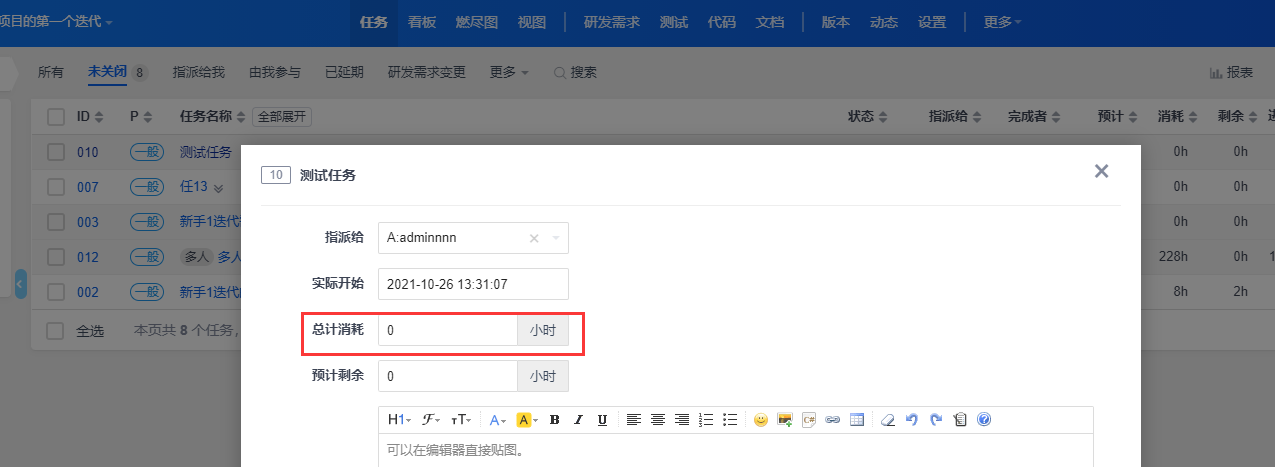Align text left in editor
The height and width of the screenshot is (467, 1275).
(x=634, y=420)
